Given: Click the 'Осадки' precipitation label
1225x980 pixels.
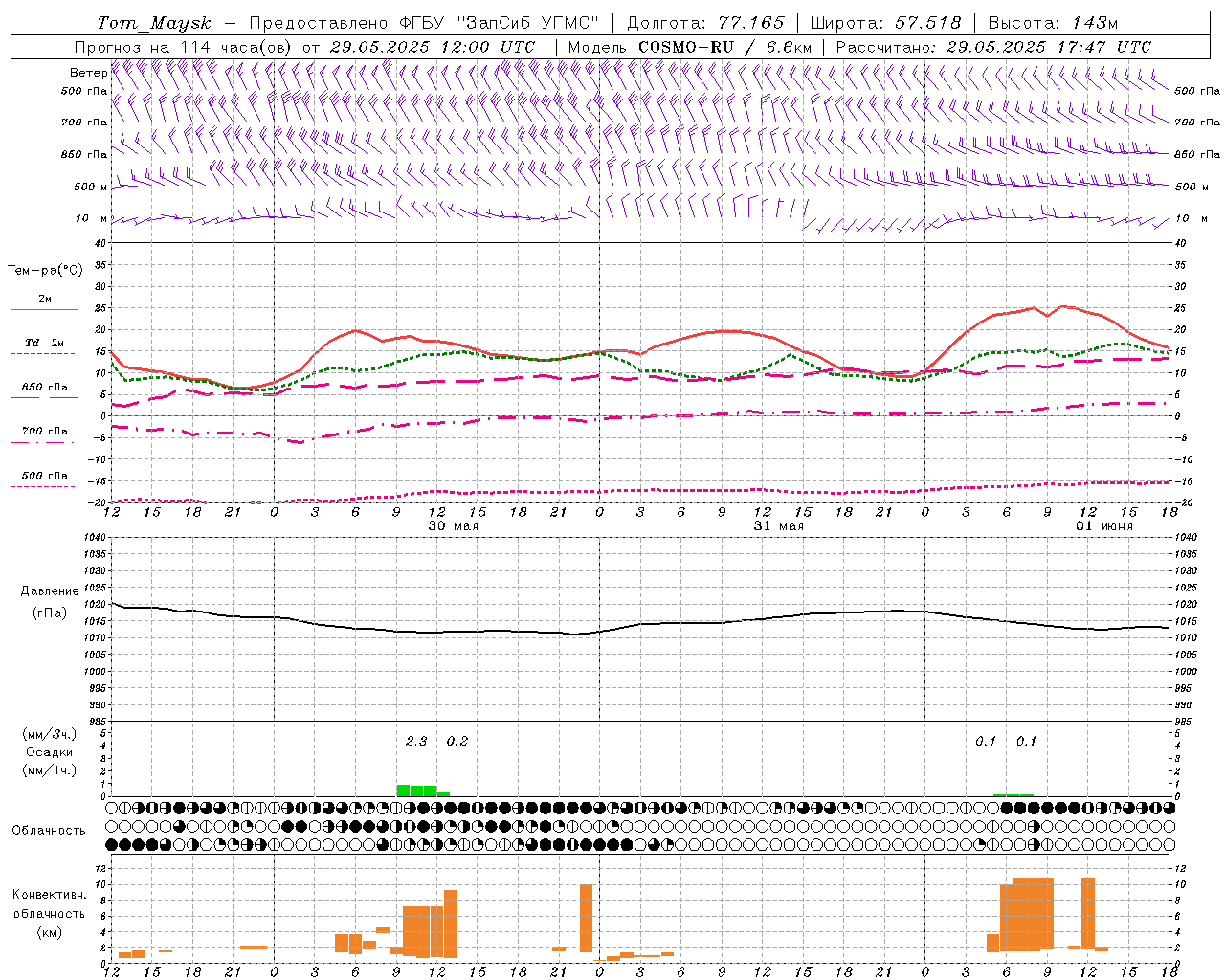Looking at the screenshot, I should click(50, 752).
